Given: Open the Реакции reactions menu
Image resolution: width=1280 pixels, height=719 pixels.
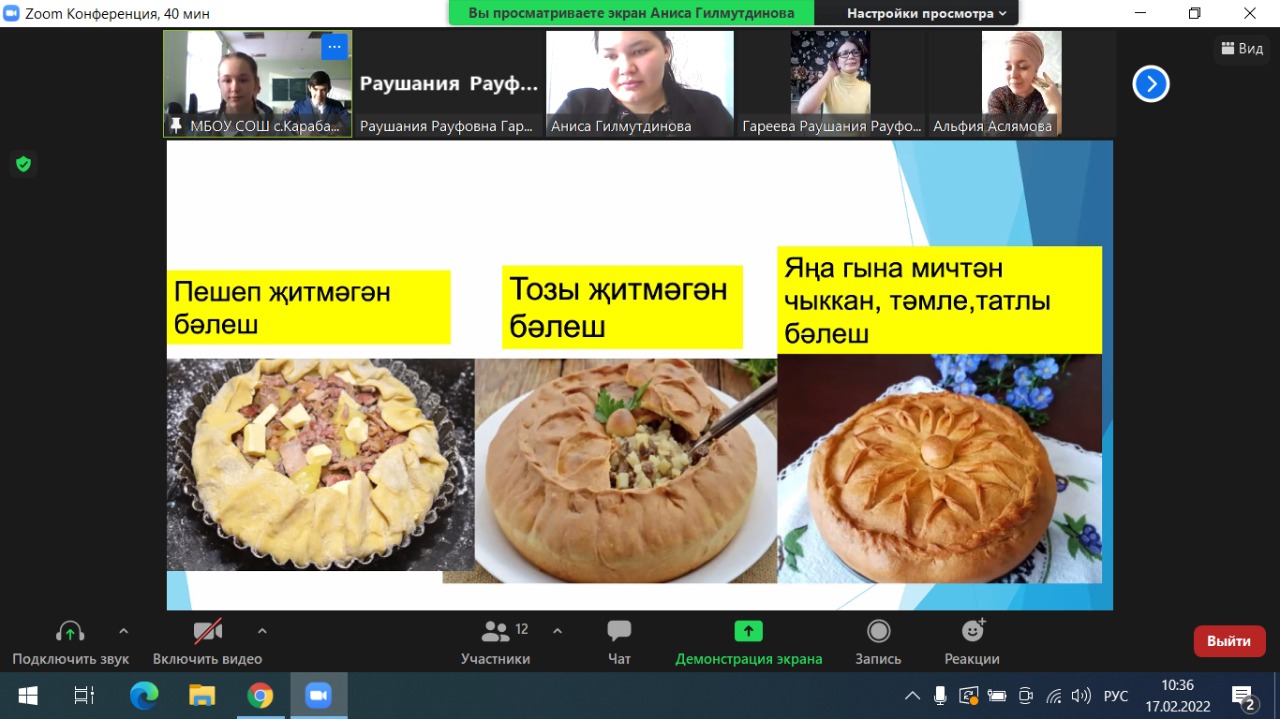Looking at the screenshot, I should [972, 642].
